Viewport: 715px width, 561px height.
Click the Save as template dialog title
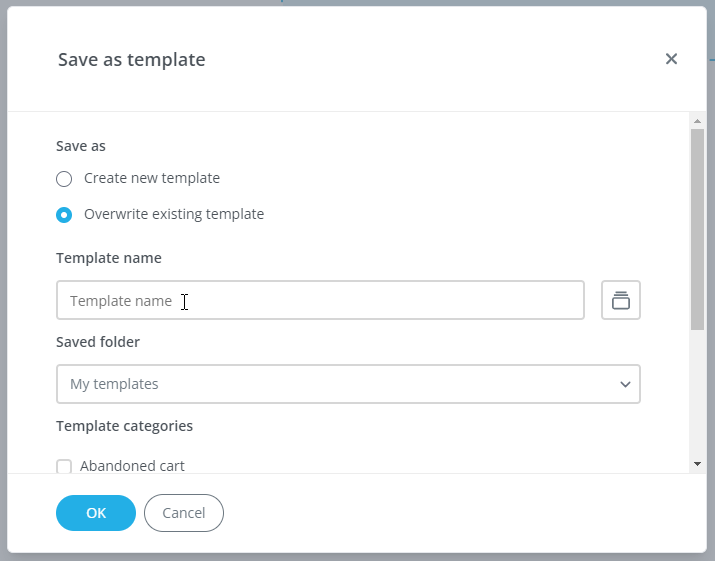point(132,60)
